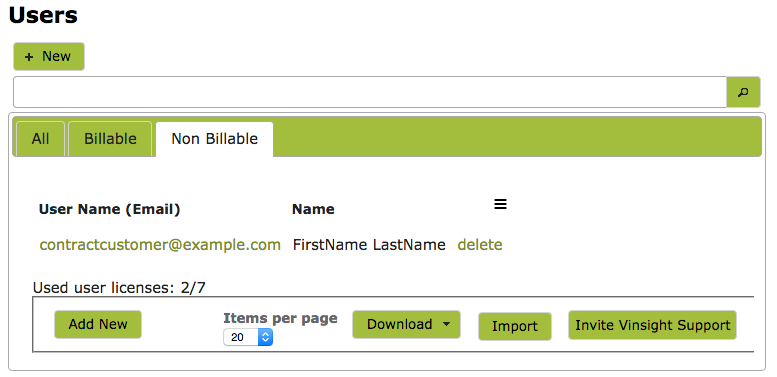Screen dimensions: 777x377
Task: Focus the user search text field
Action: 370,92
